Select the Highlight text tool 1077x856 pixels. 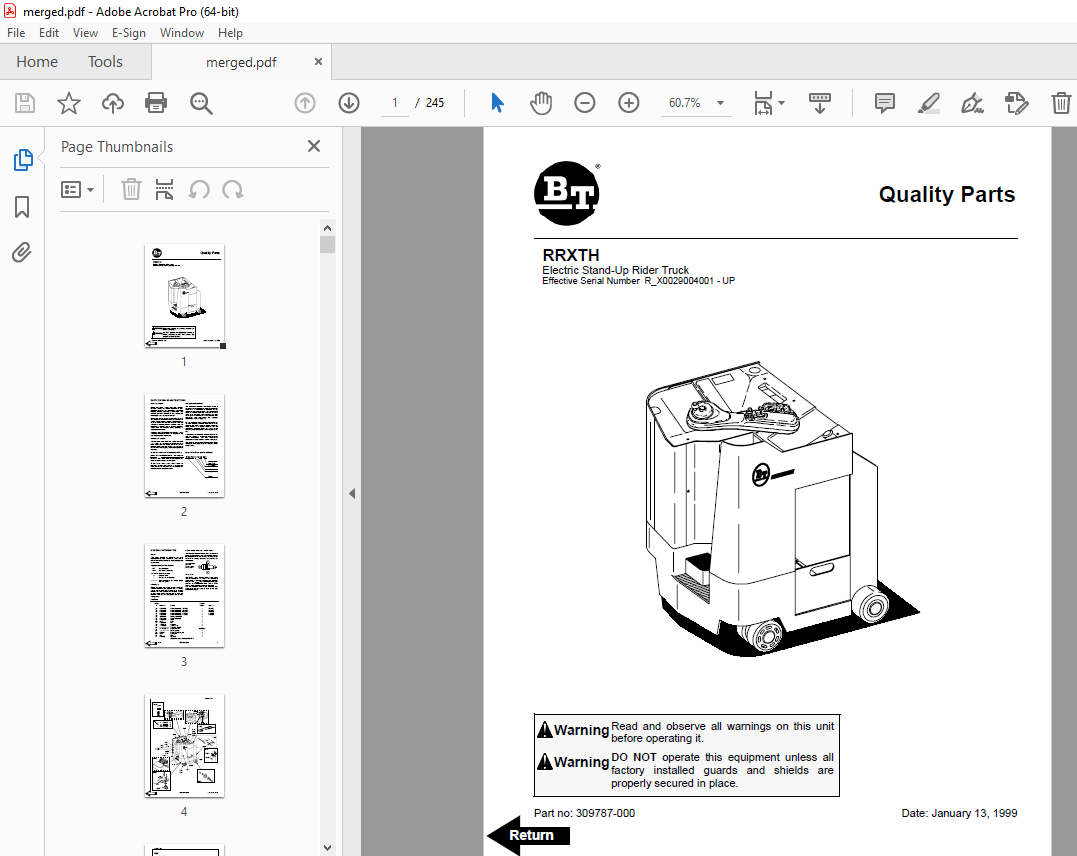coord(929,103)
